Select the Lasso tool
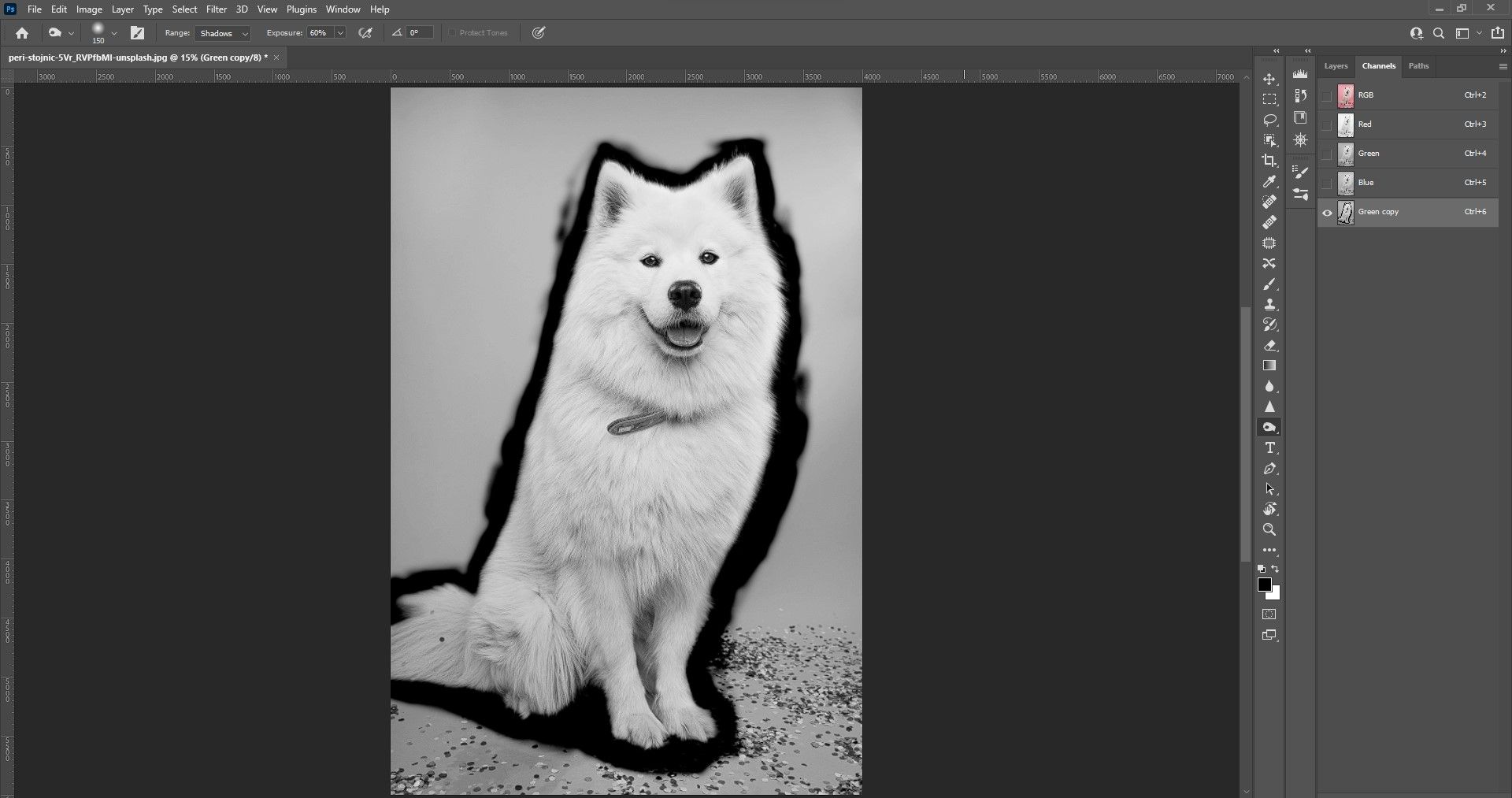1512x798 pixels. (x=1269, y=120)
